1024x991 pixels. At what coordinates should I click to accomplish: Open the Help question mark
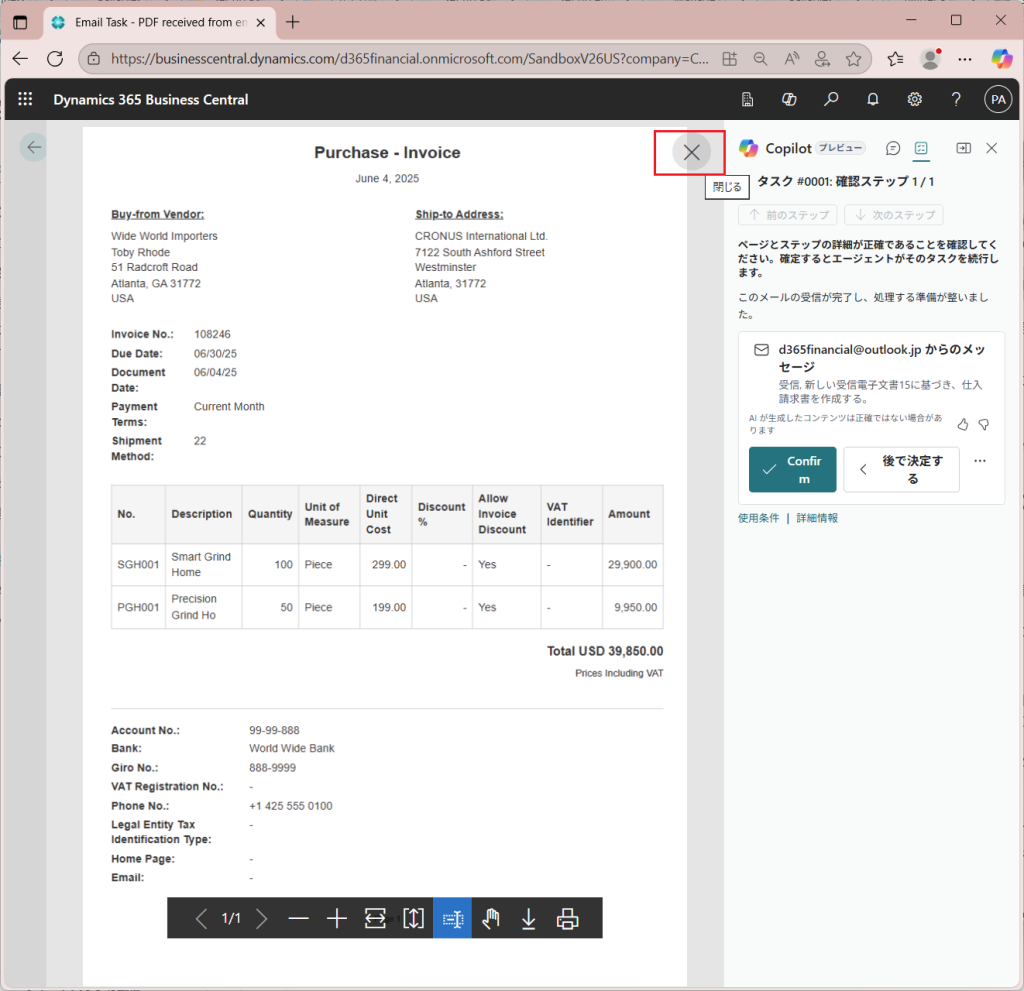[956, 99]
